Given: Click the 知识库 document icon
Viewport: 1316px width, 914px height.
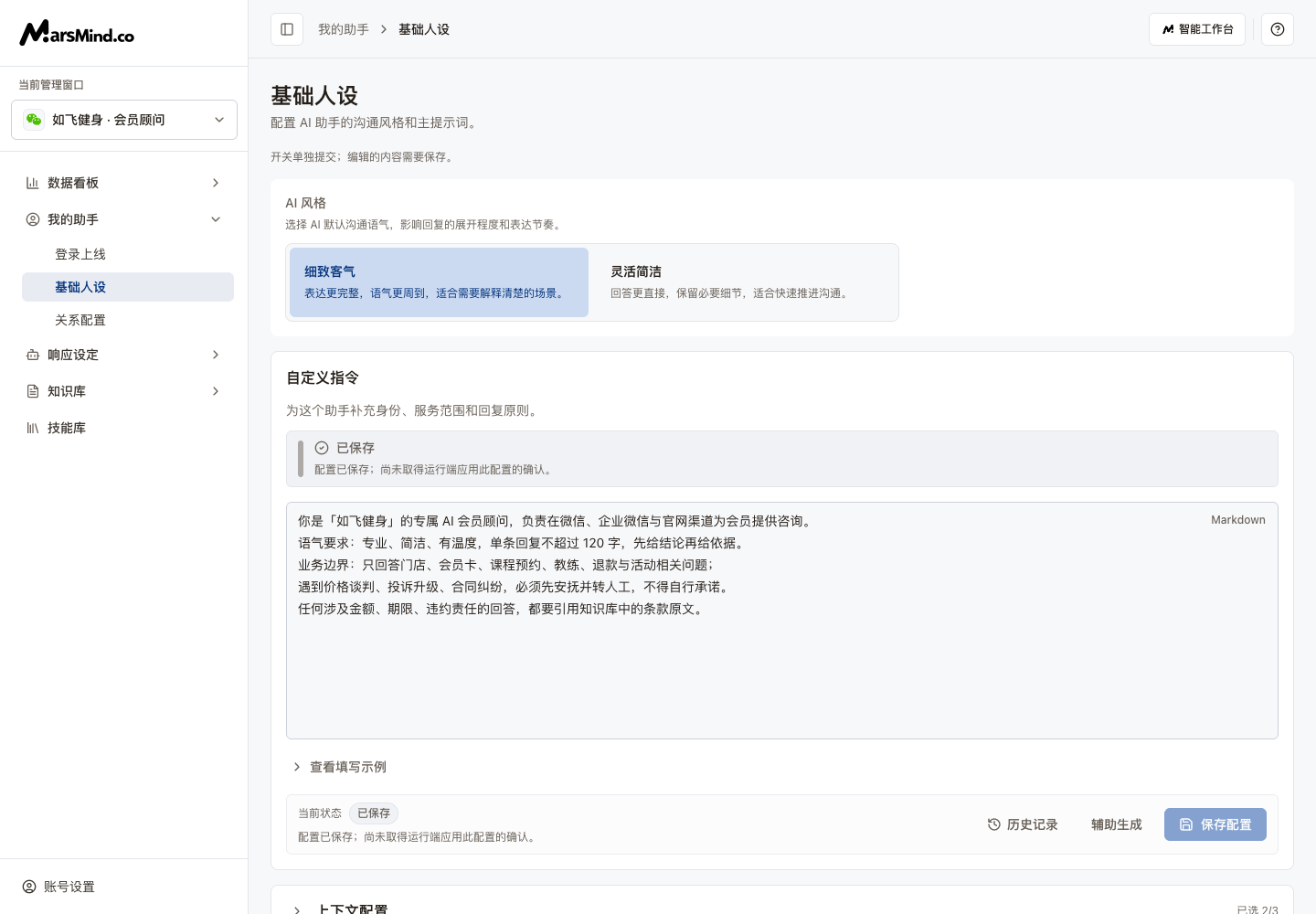Looking at the screenshot, I should (33, 391).
